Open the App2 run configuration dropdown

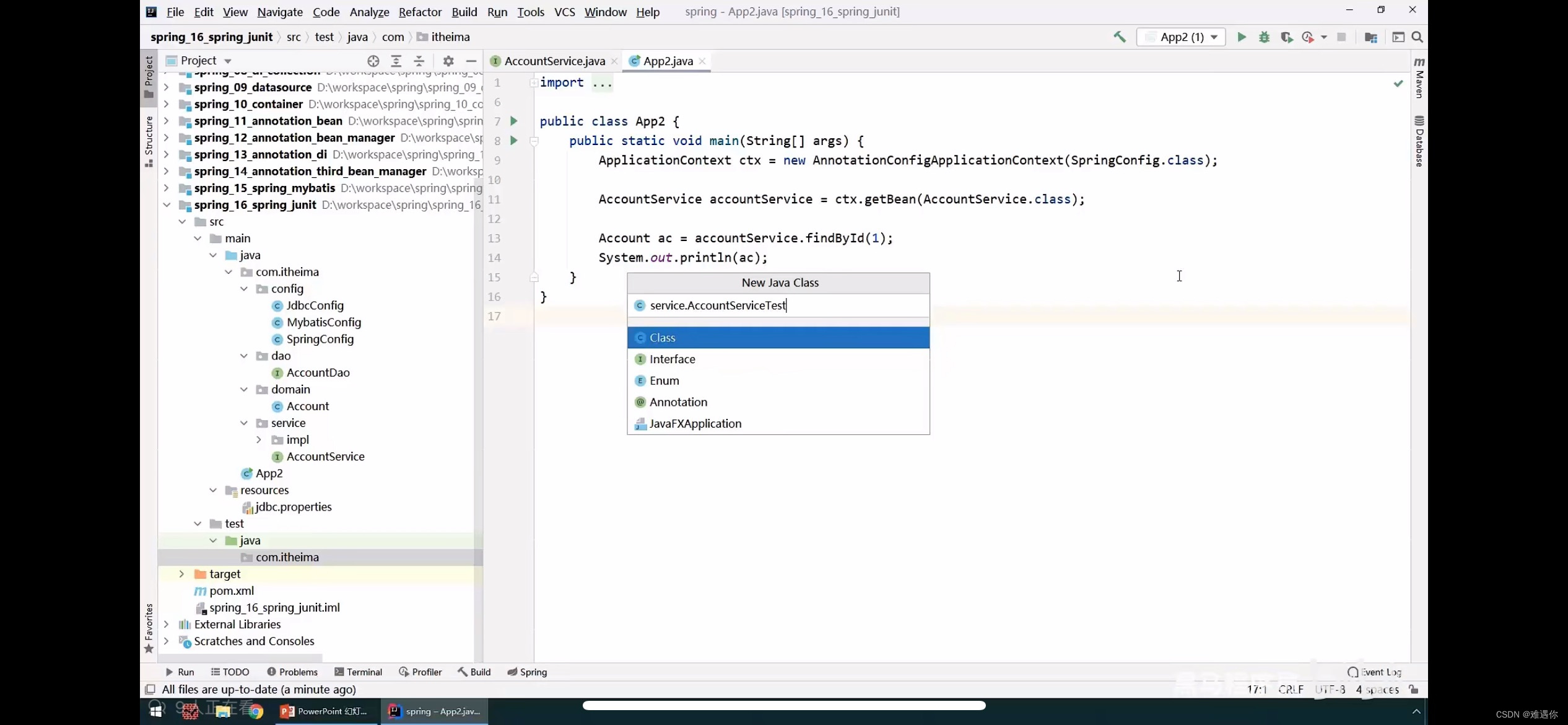(x=1182, y=37)
